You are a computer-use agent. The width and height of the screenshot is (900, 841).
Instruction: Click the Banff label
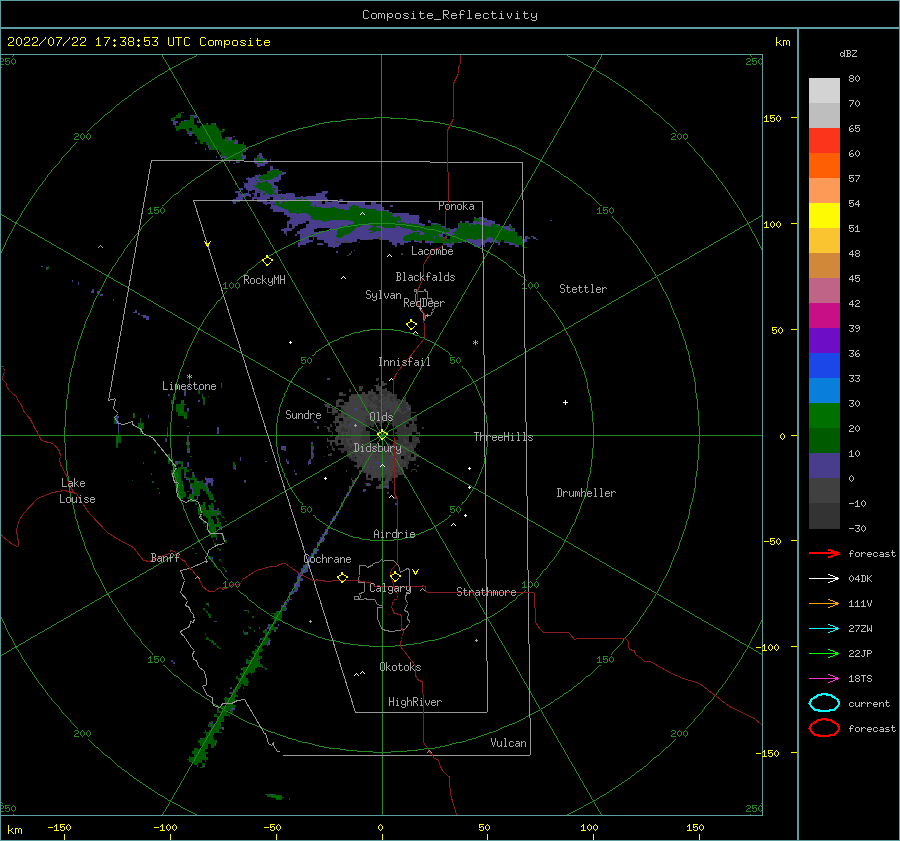click(x=165, y=557)
